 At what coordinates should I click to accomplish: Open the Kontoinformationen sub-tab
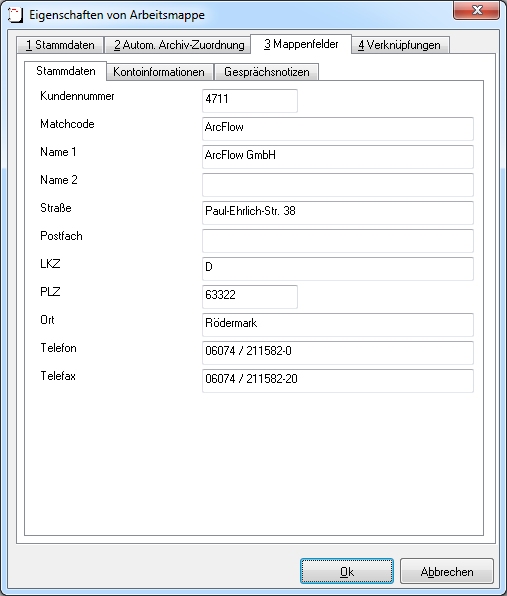point(160,72)
